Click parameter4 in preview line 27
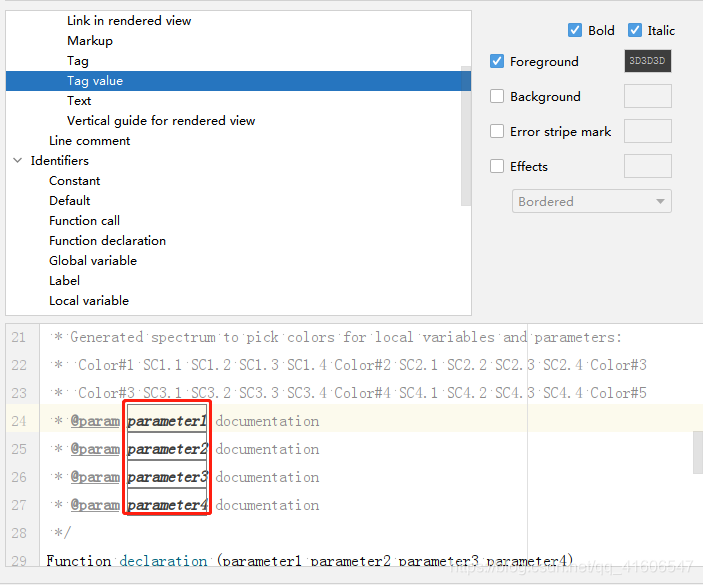 [x=167, y=505]
